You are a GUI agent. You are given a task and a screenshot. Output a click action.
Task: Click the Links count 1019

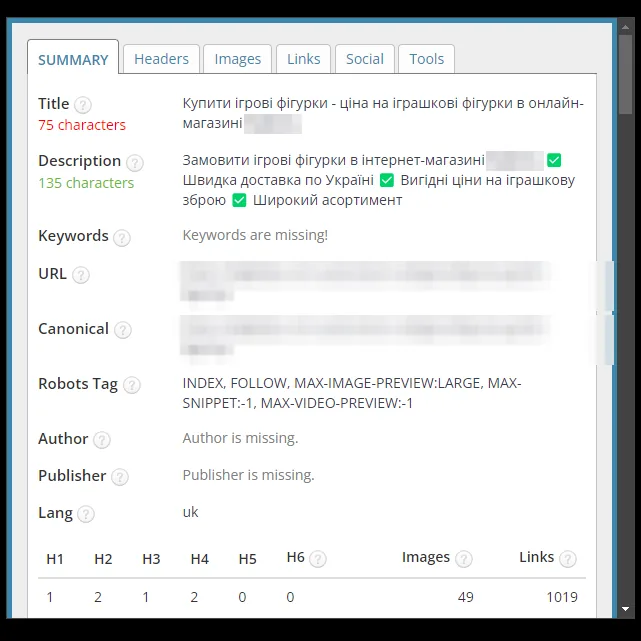click(x=562, y=597)
